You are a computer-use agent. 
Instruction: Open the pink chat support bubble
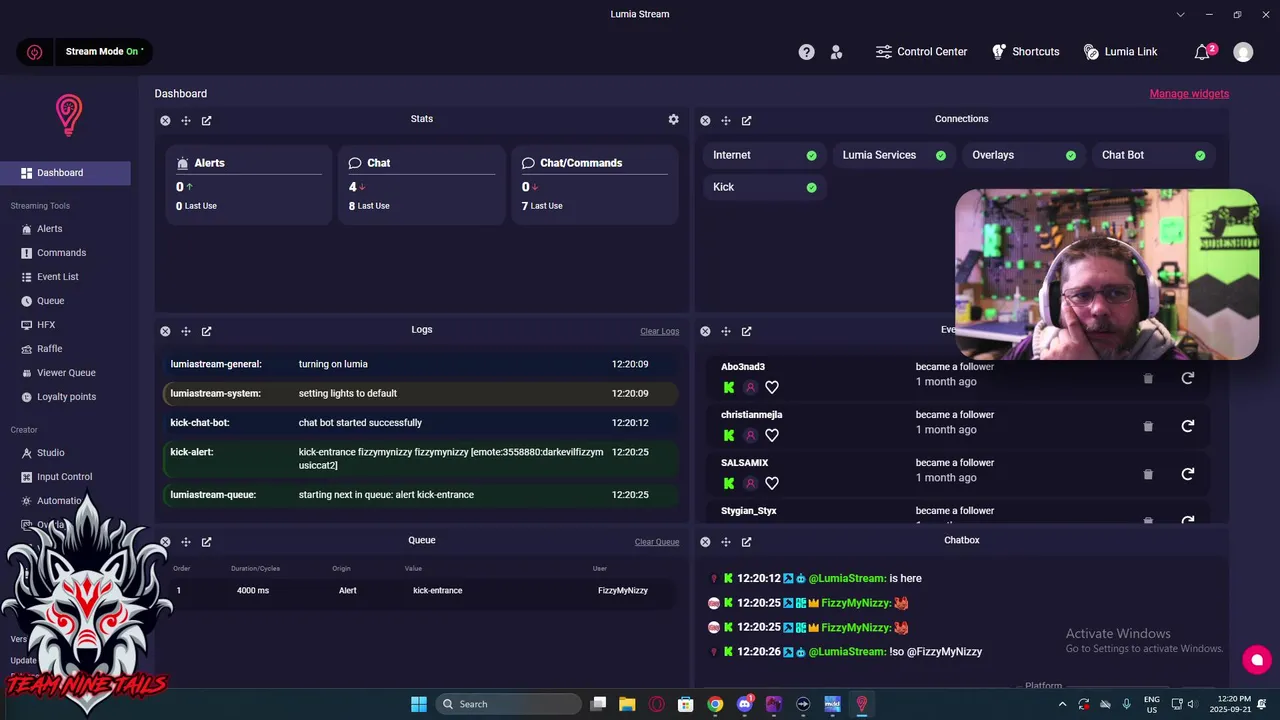[x=1257, y=660]
